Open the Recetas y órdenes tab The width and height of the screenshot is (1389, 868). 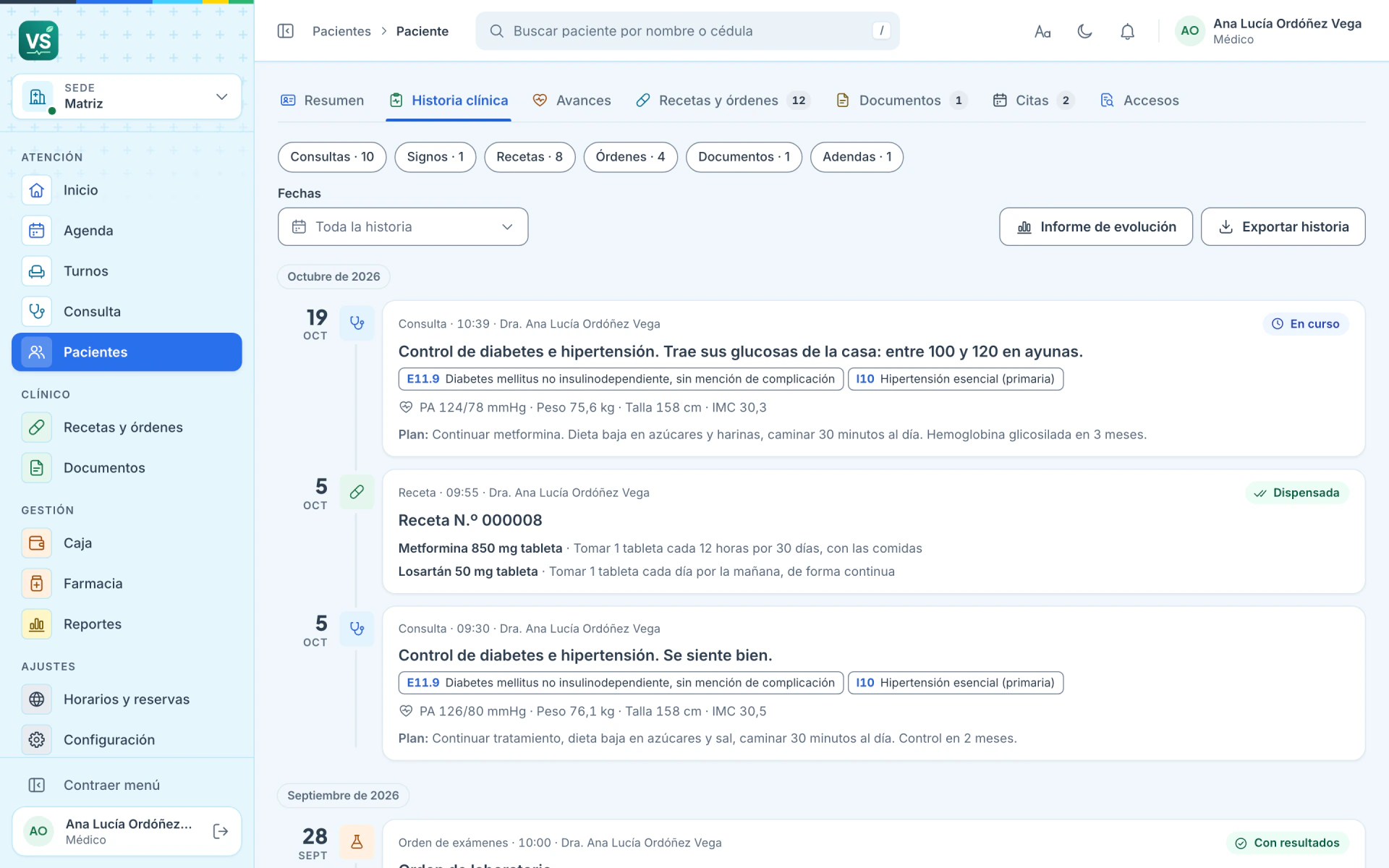(723, 101)
